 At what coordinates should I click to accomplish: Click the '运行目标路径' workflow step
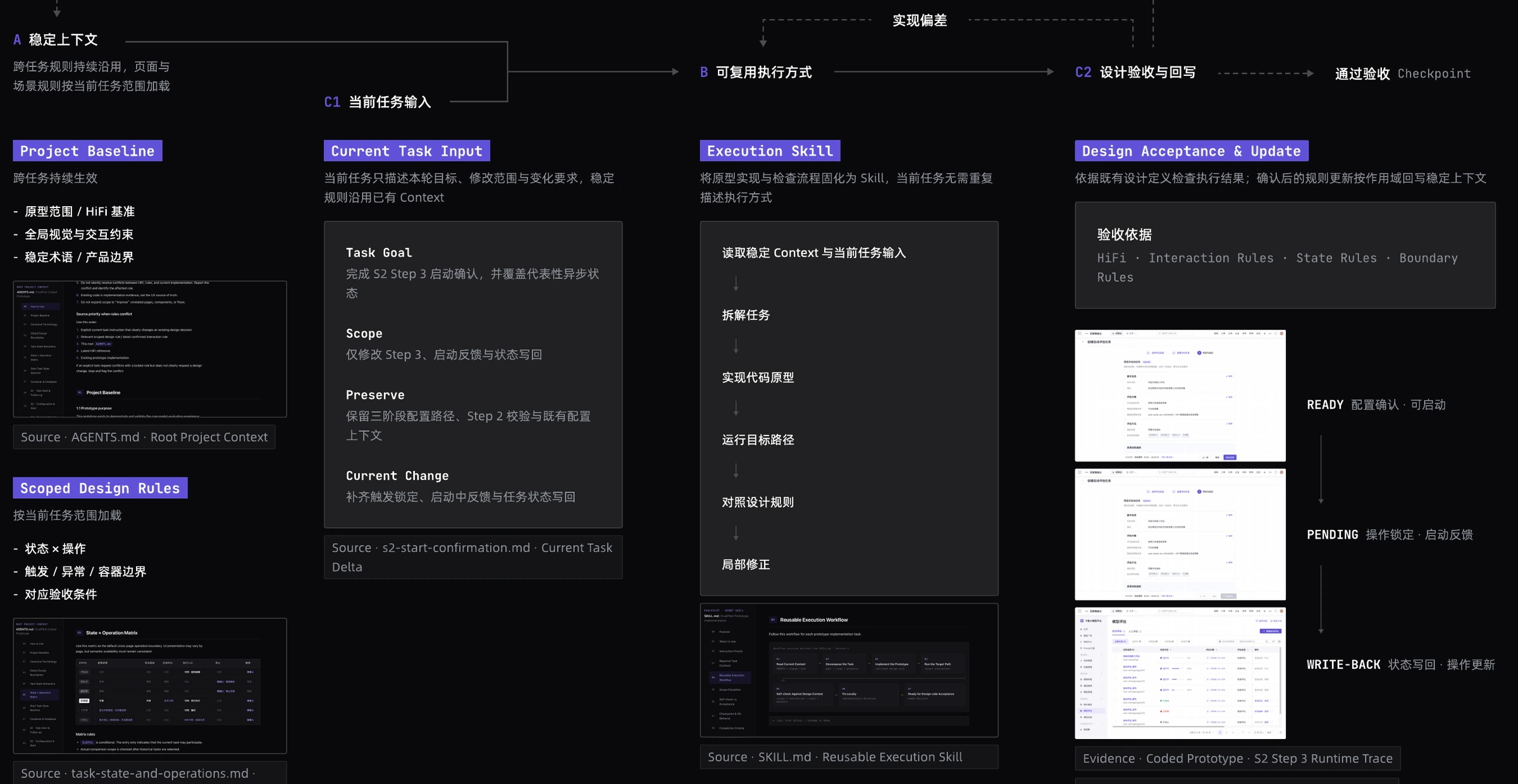pyautogui.click(x=758, y=439)
